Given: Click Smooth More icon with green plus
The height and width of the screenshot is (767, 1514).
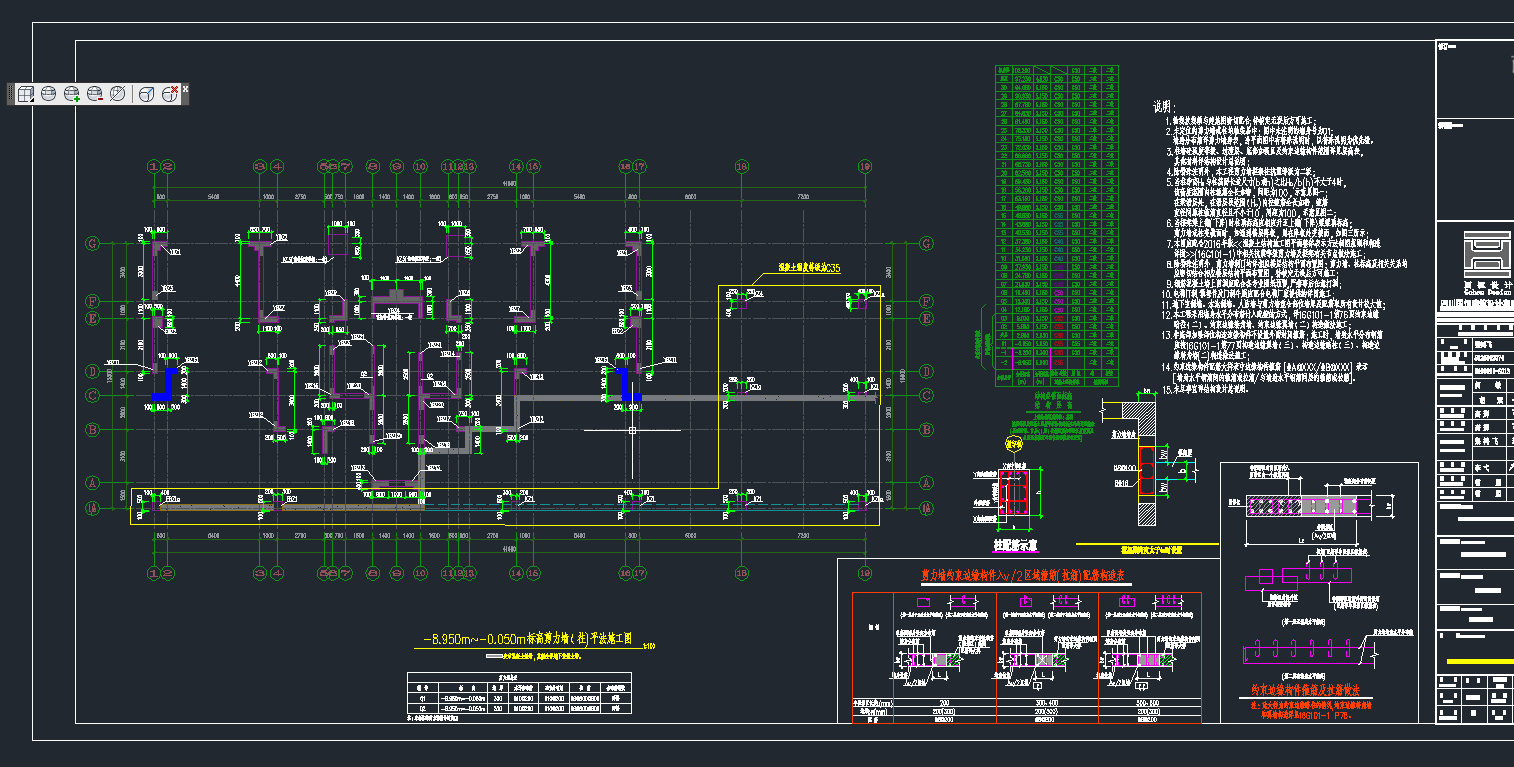Looking at the screenshot, I should (72, 94).
